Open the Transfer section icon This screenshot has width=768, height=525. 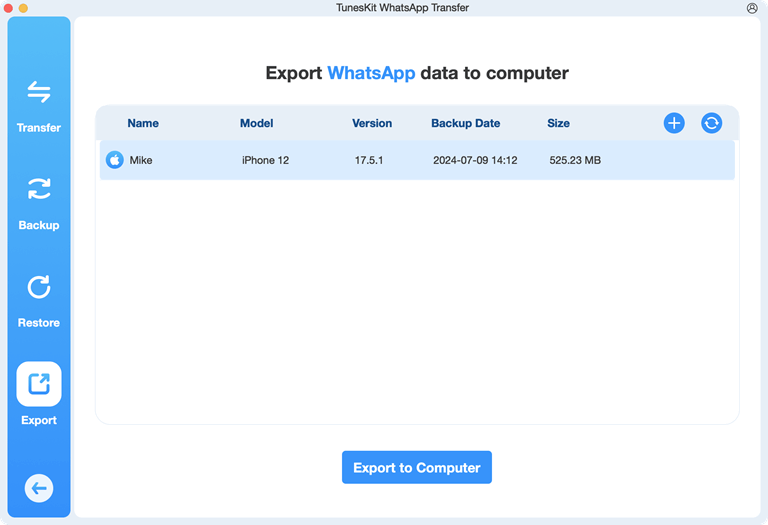(x=39, y=92)
